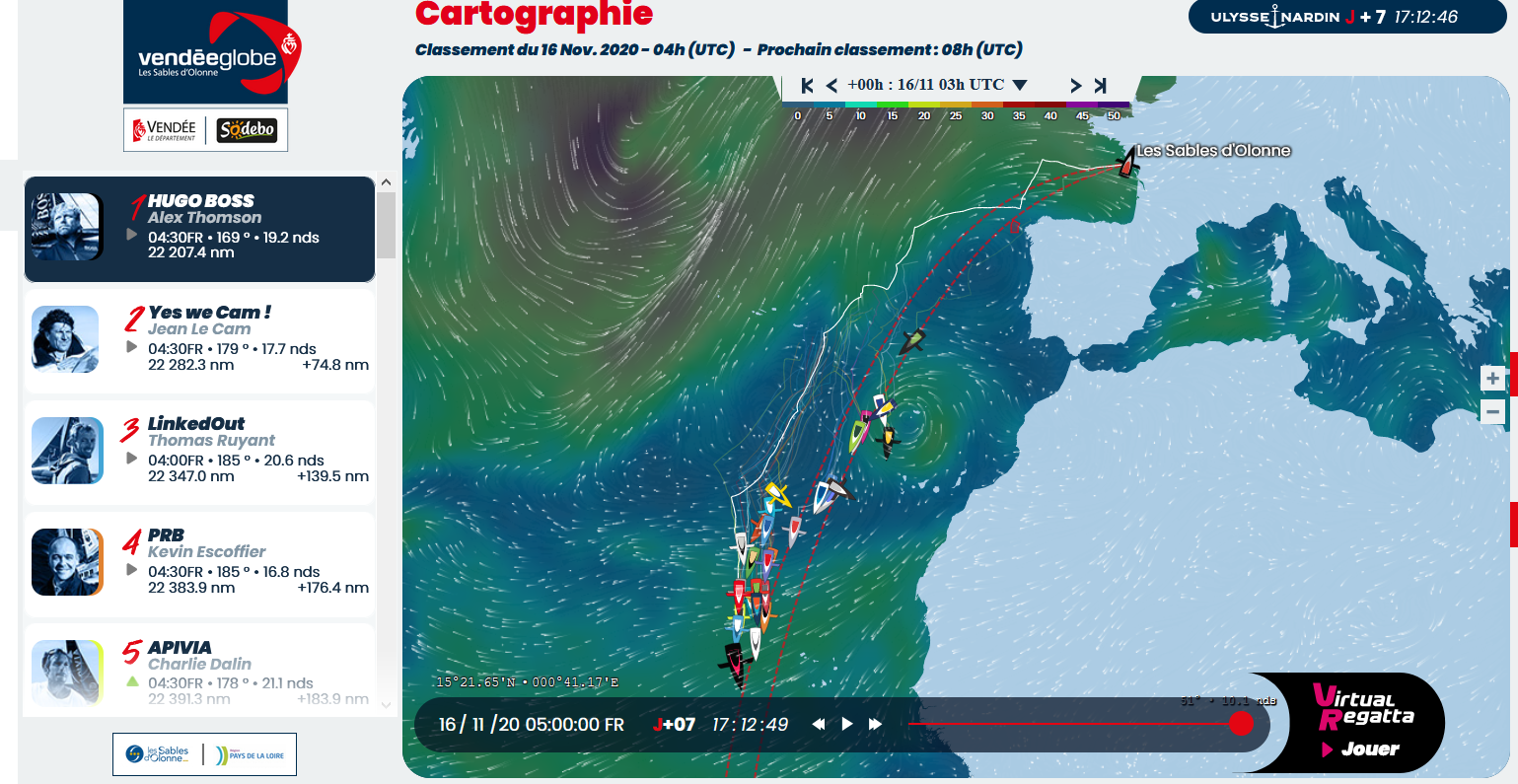Rewind the race playback
1518x784 pixels.
[x=819, y=724]
